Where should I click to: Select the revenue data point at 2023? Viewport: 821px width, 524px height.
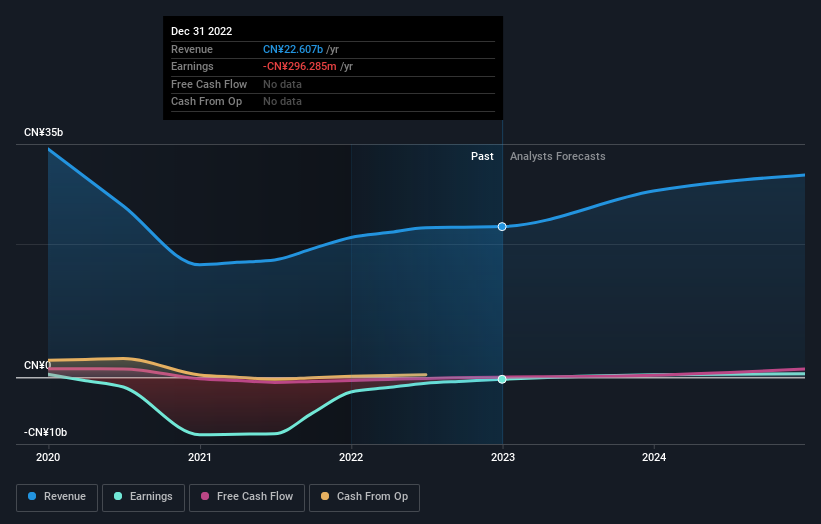502,227
